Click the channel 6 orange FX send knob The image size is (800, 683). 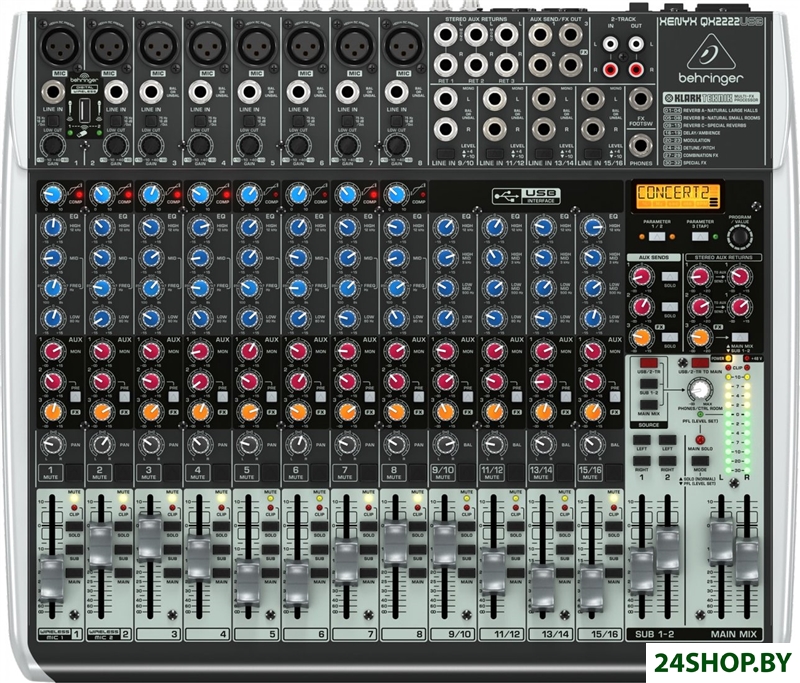[298, 412]
